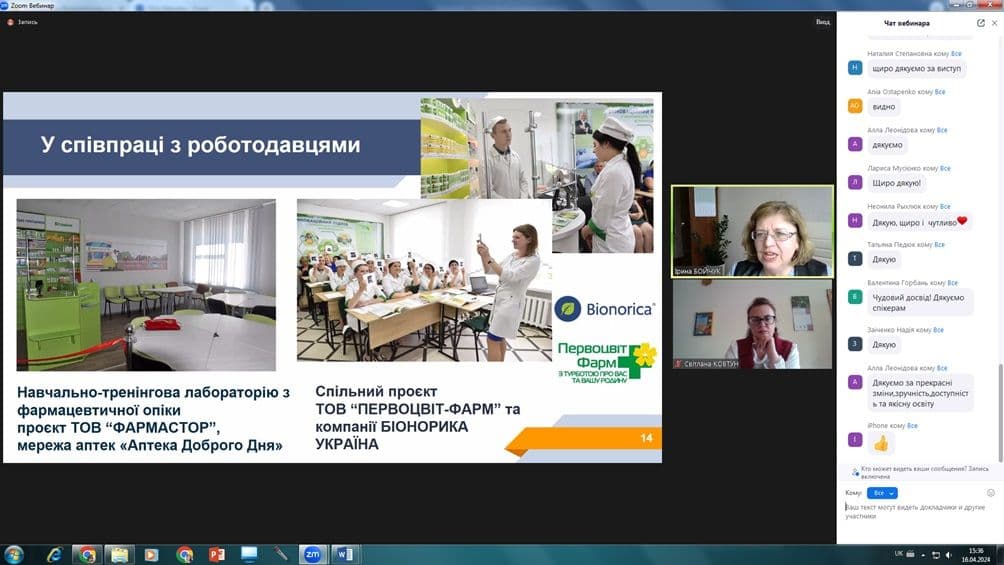The height and width of the screenshot is (565, 1004).
Task: Click the monitor icon in taskbar
Action: (249, 554)
